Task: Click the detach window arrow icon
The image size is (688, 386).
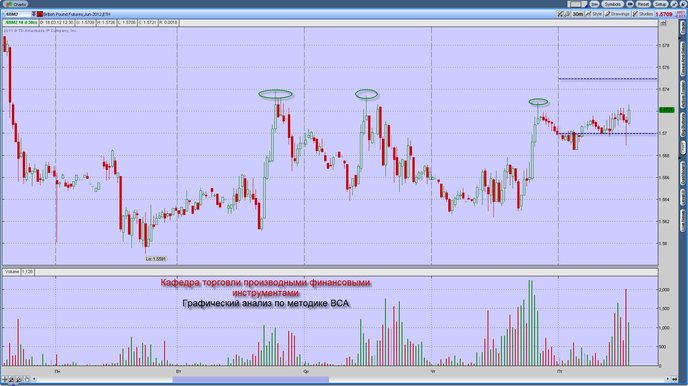Action: click(674, 4)
